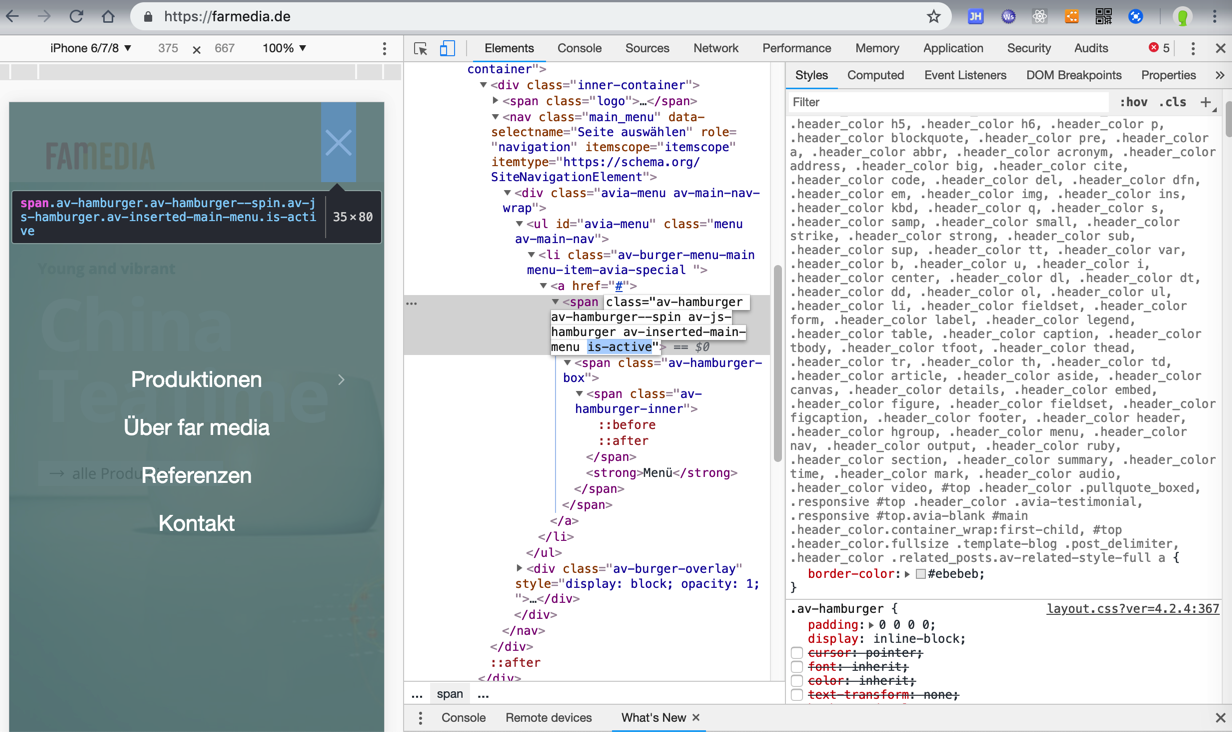Activate the element inspector picker
Viewport: 1232px width, 732px height.
[x=421, y=48]
